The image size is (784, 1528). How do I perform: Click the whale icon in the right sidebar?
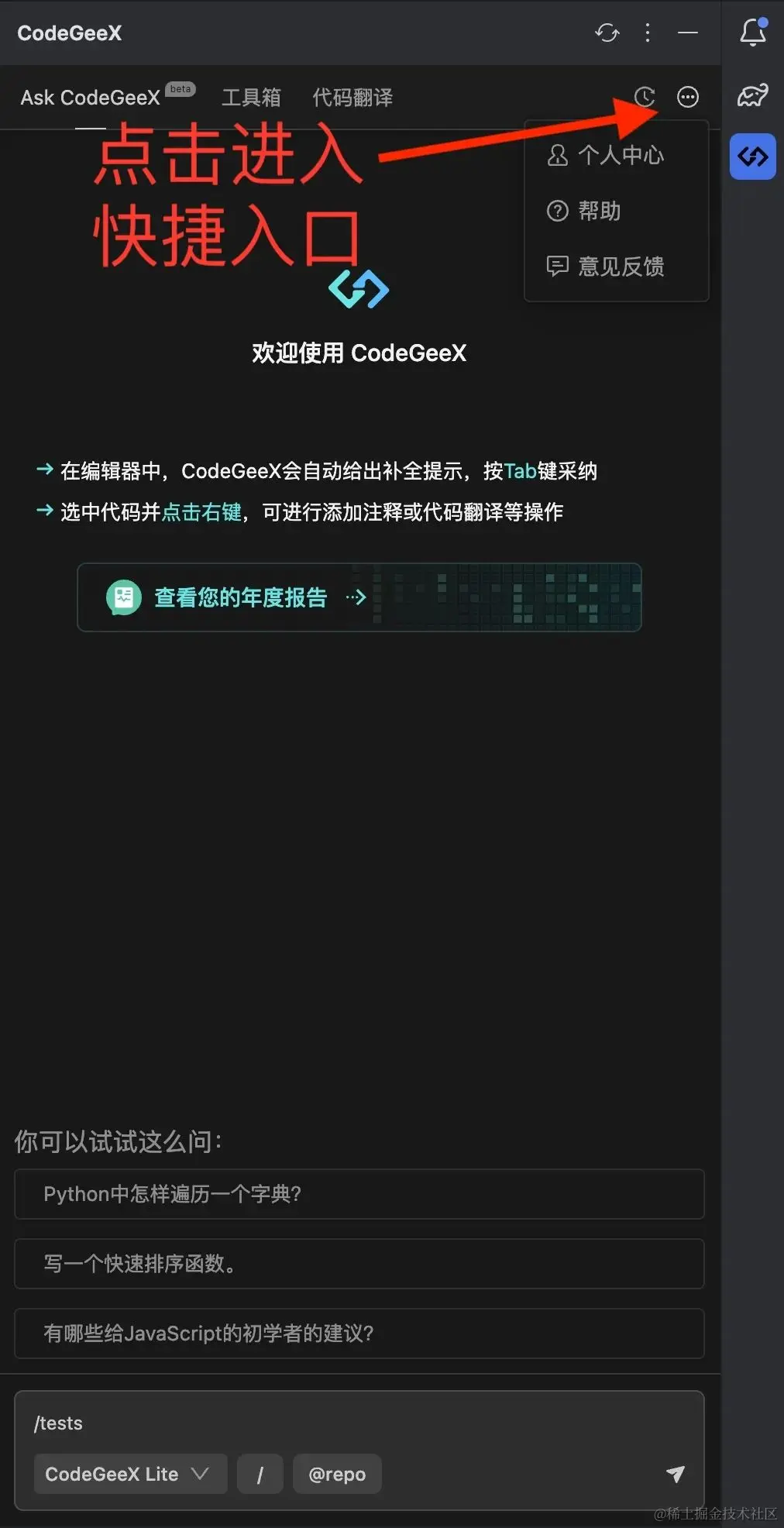(753, 95)
